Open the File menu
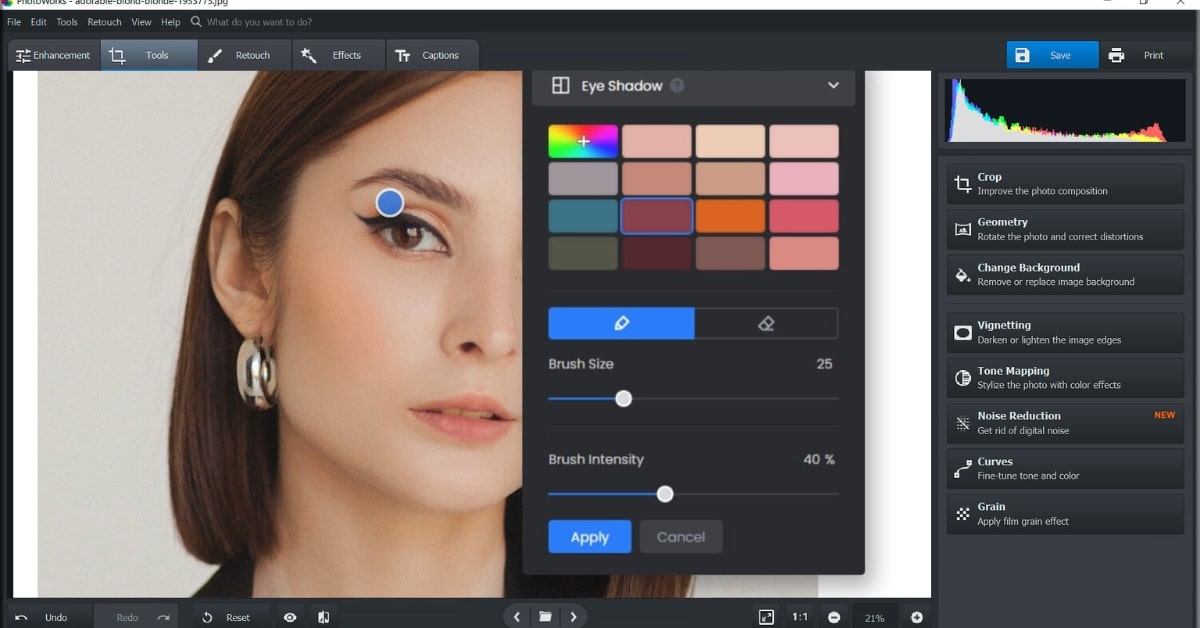1200x628 pixels. coord(14,22)
